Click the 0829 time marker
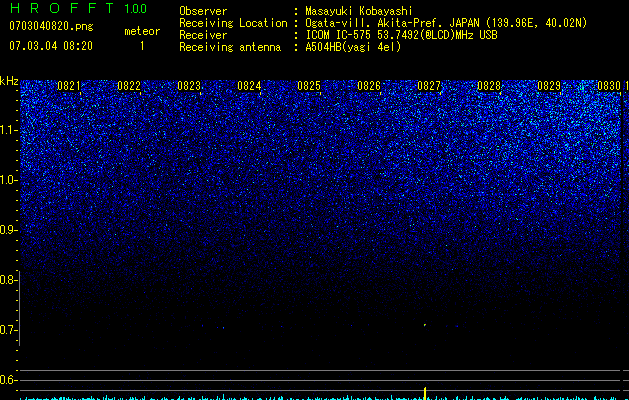 pos(549,86)
